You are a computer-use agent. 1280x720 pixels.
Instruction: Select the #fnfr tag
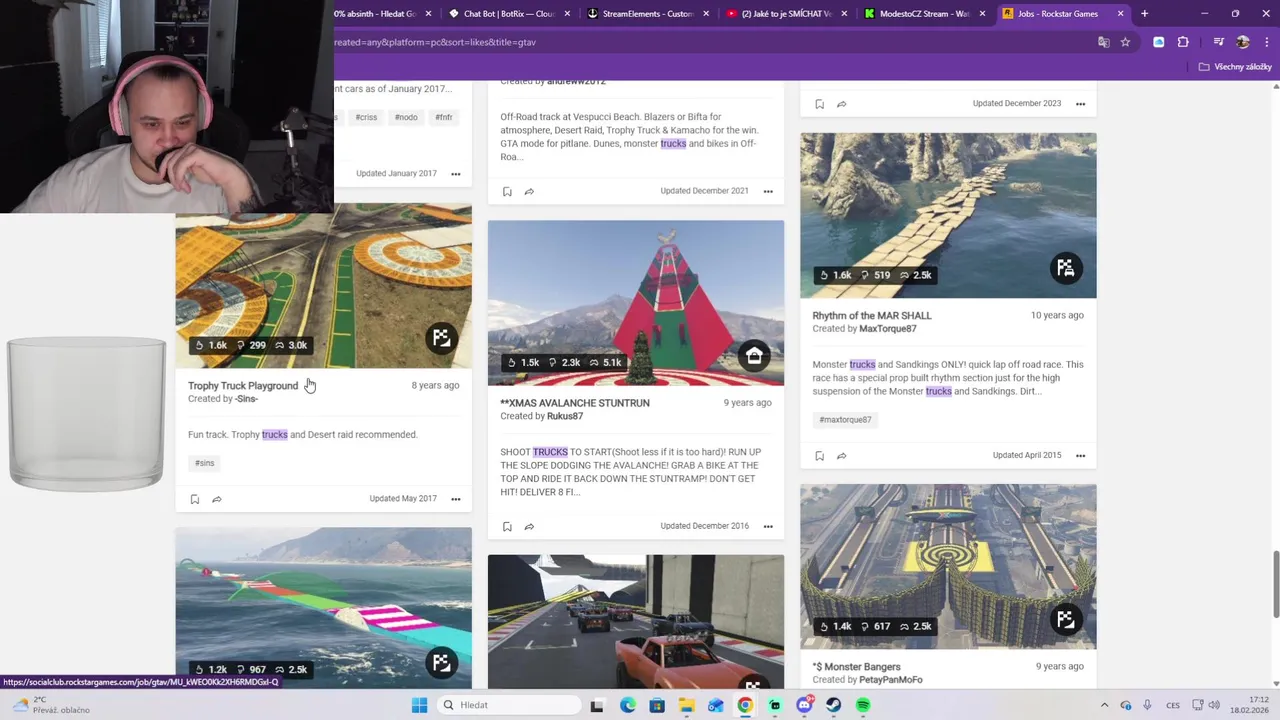click(x=444, y=117)
